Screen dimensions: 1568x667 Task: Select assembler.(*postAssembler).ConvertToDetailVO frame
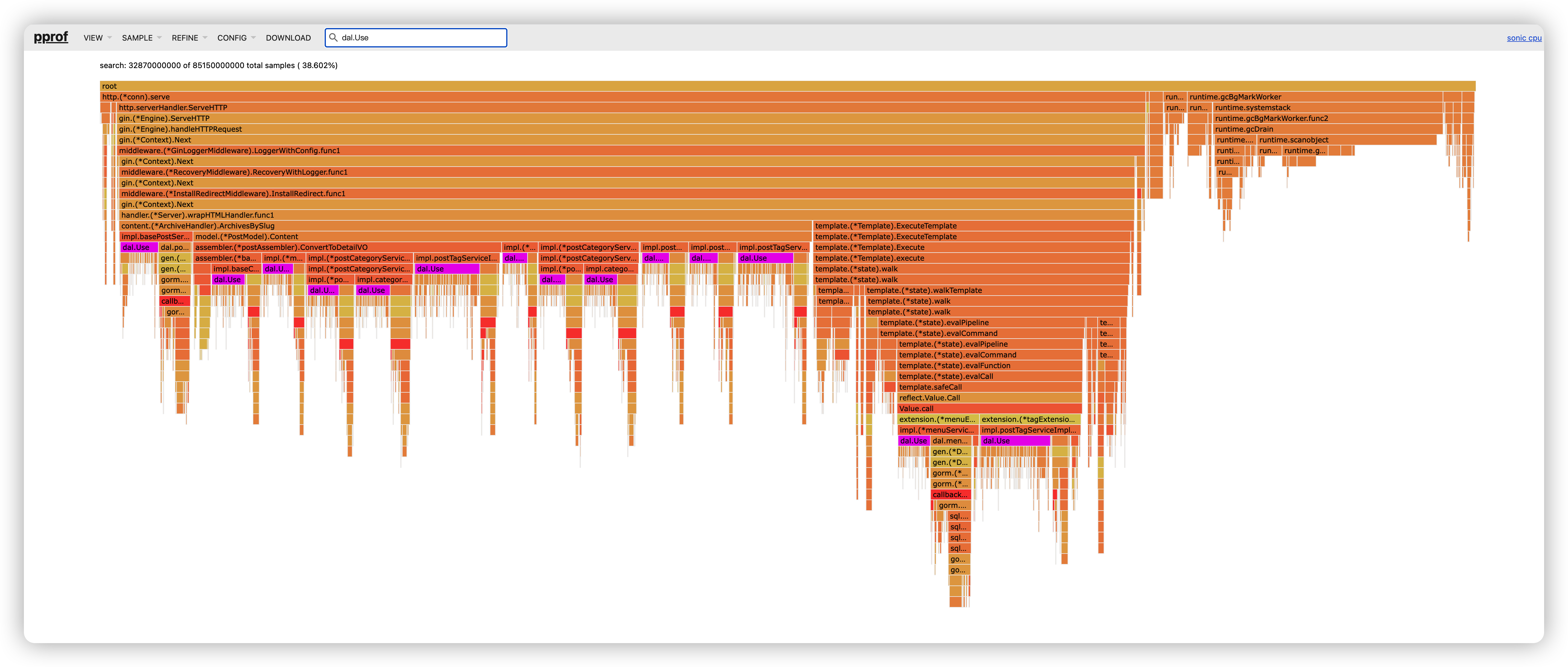tap(347, 247)
